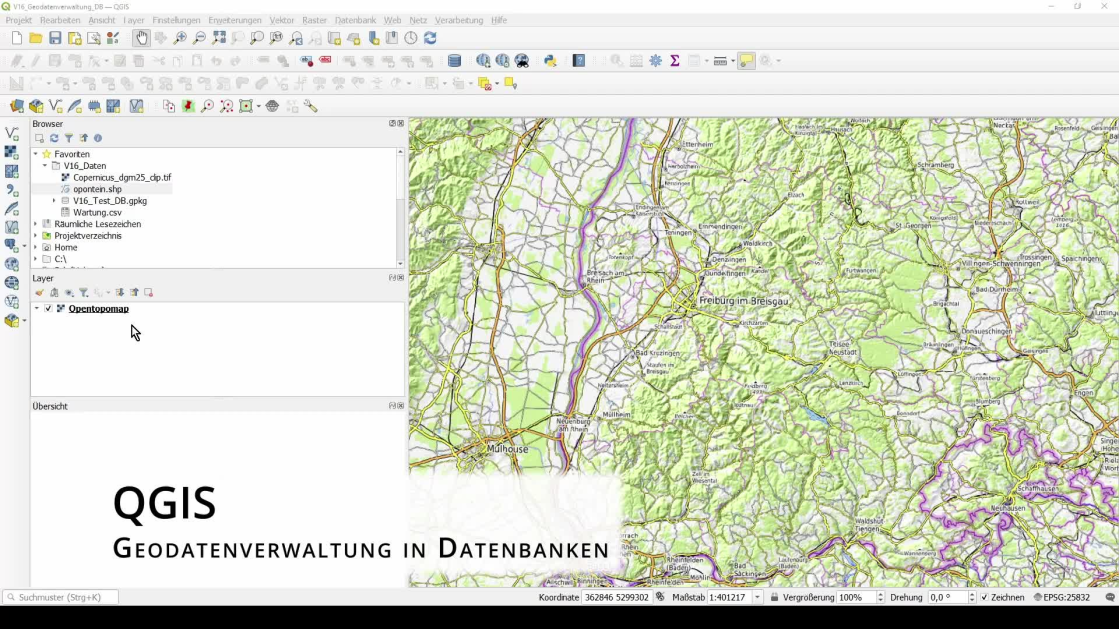Image resolution: width=1119 pixels, height=629 pixels.
Task: Open the Data Source Manager icon
Action: (16, 106)
